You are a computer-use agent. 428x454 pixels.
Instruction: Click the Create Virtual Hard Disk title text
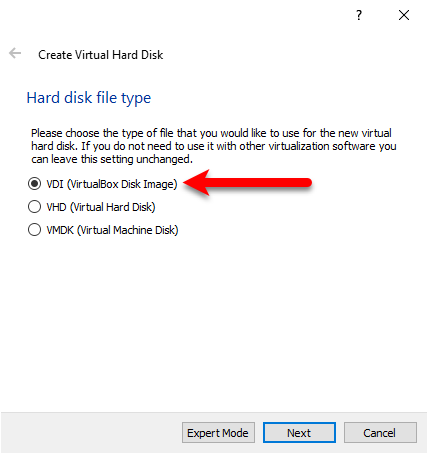(x=101, y=55)
